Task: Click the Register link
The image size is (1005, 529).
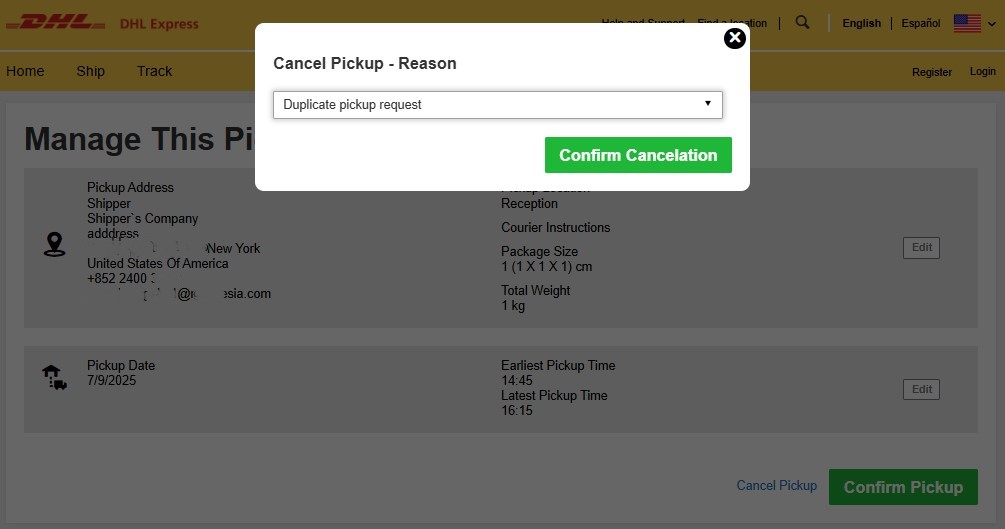Action: [931, 72]
